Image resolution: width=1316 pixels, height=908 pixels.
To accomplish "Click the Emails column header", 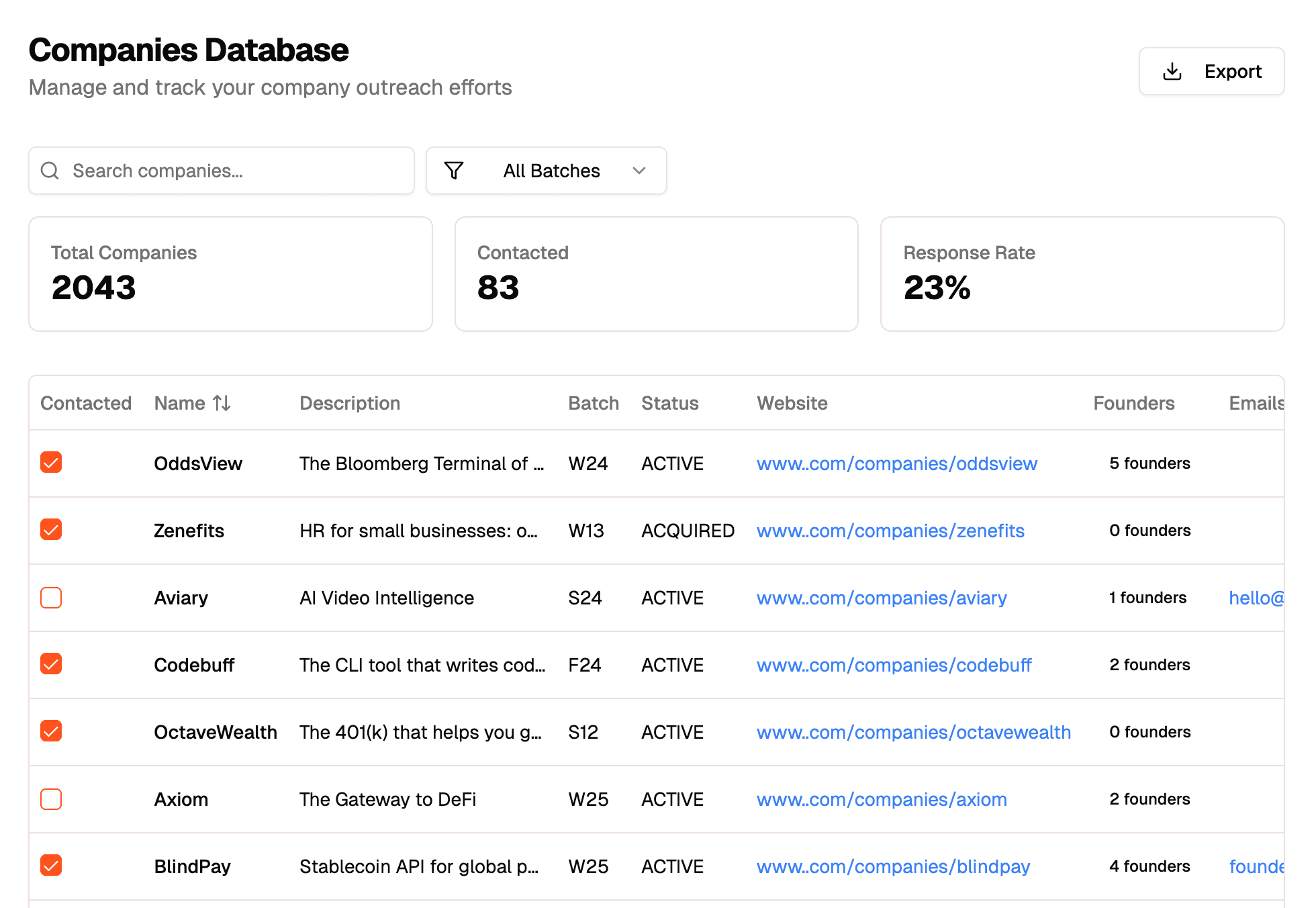I will tap(1256, 403).
